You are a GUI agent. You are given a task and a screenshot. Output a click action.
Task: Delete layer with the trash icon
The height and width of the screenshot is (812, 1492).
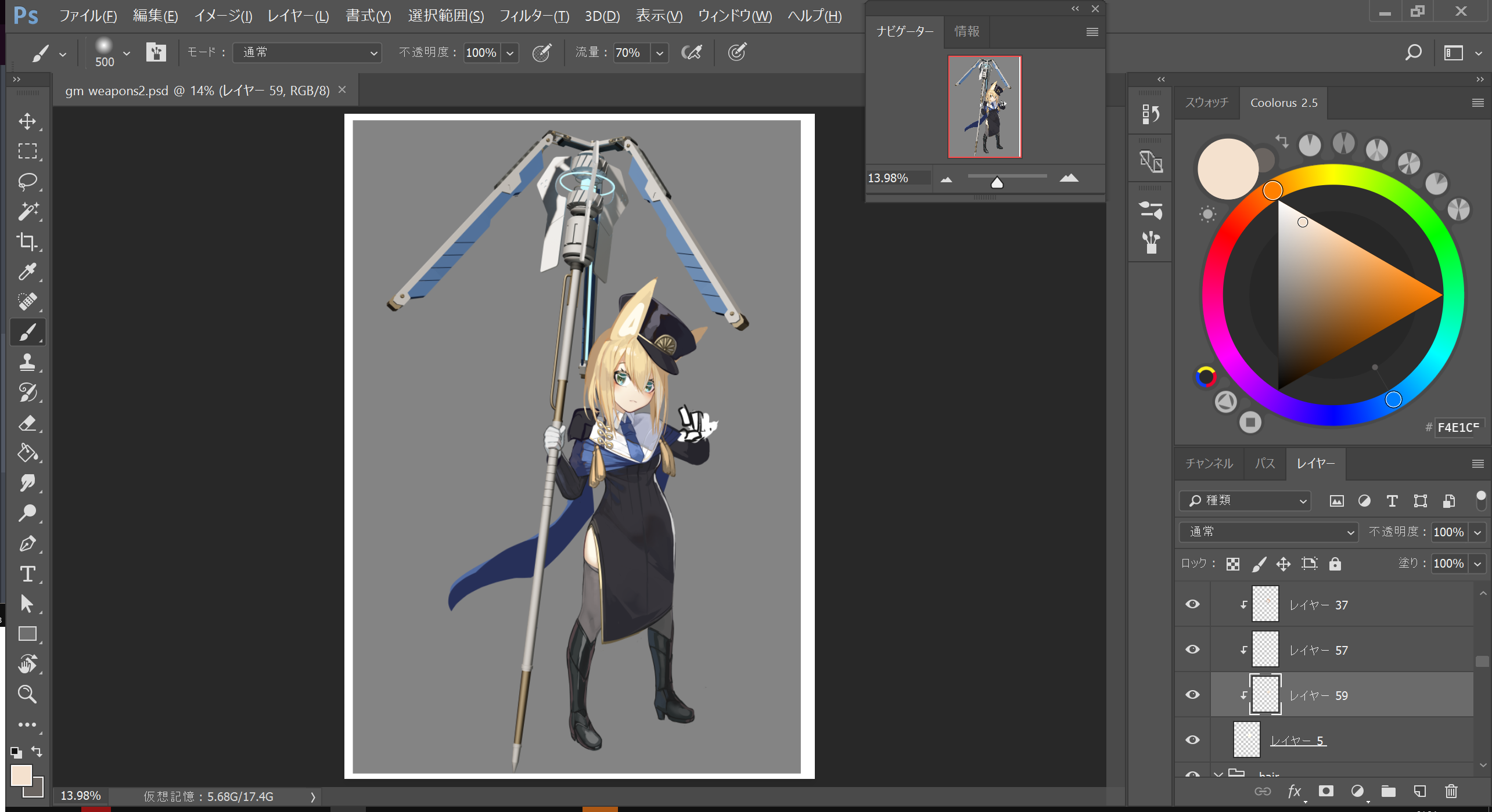tap(1451, 791)
